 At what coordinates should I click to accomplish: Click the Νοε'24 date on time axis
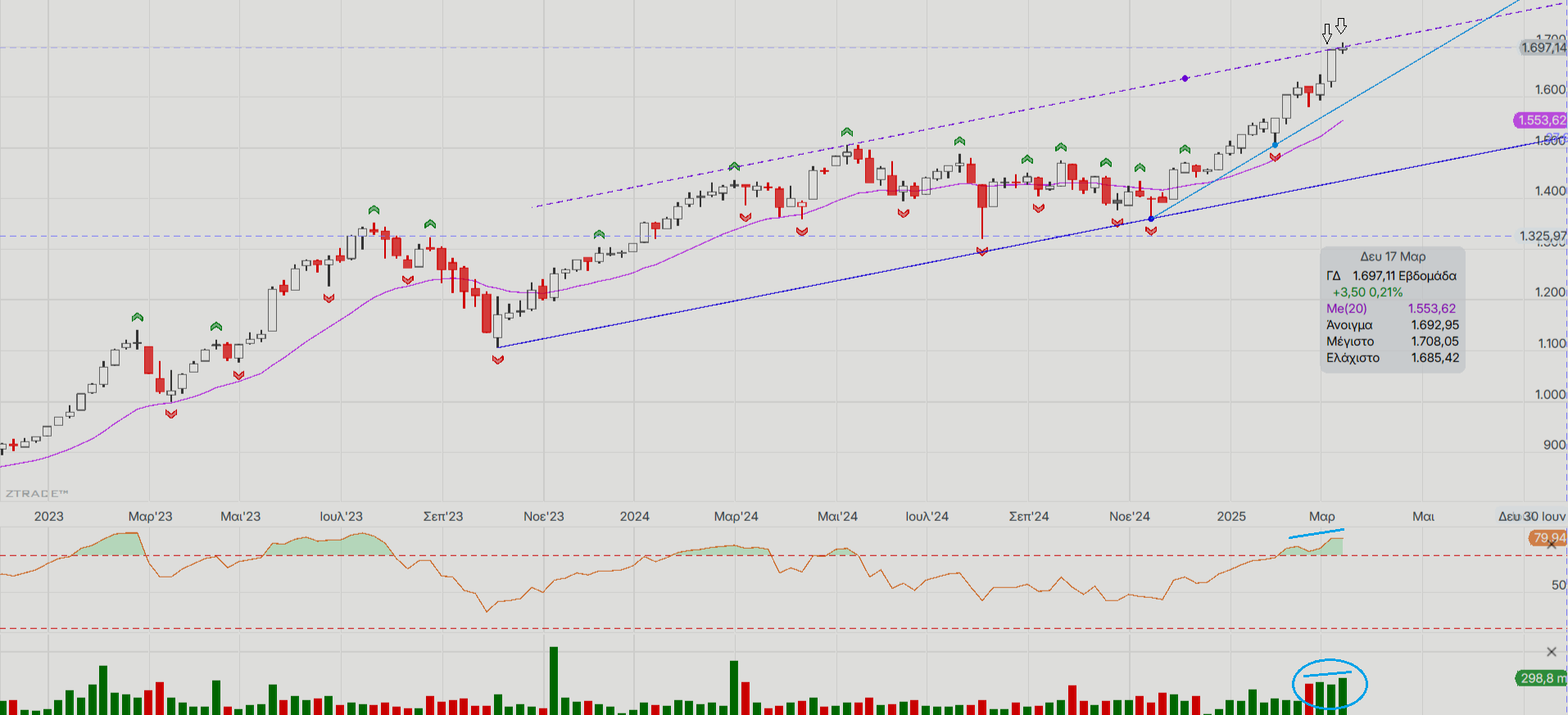(x=1129, y=516)
